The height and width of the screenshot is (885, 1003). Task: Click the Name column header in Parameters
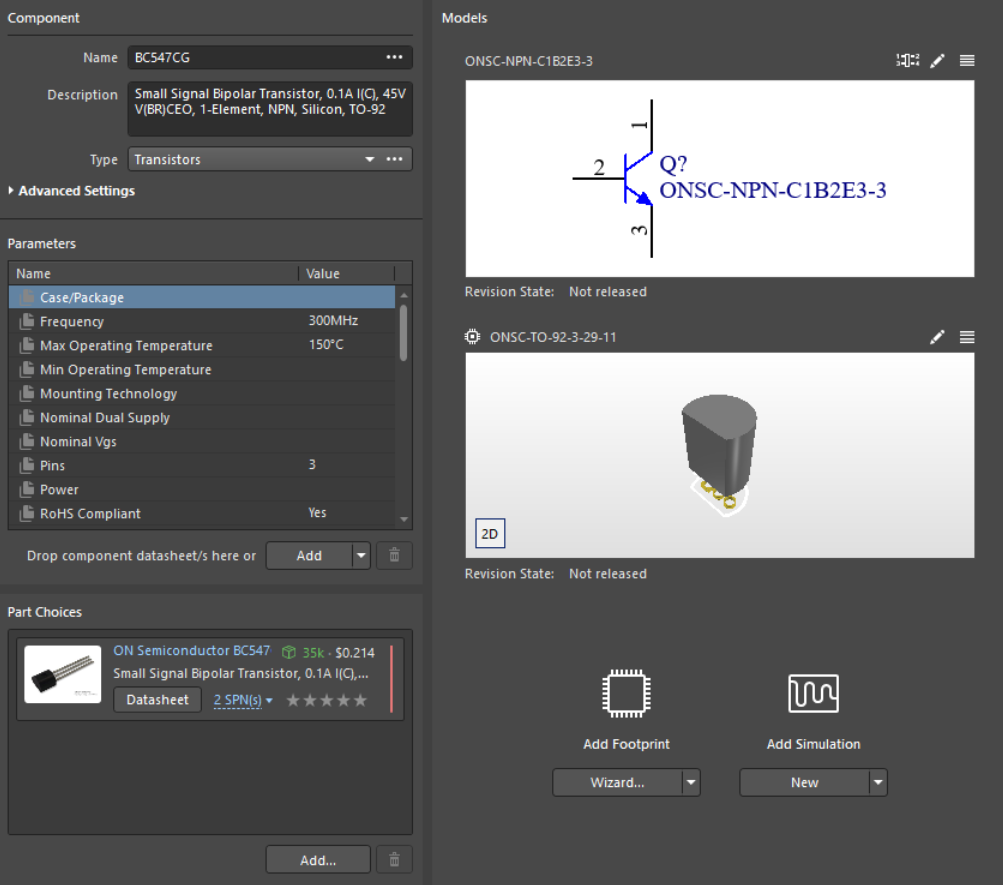click(154, 274)
